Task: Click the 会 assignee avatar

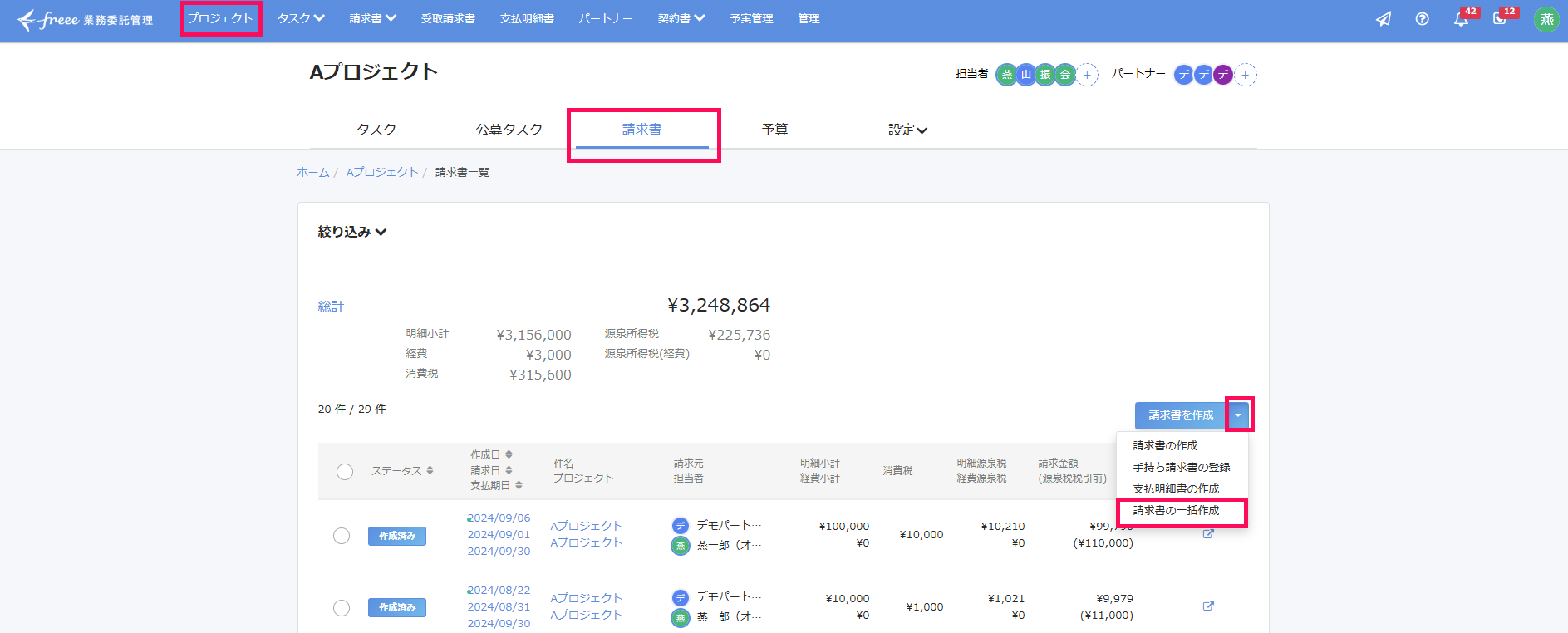Action: click(1065, 75)
